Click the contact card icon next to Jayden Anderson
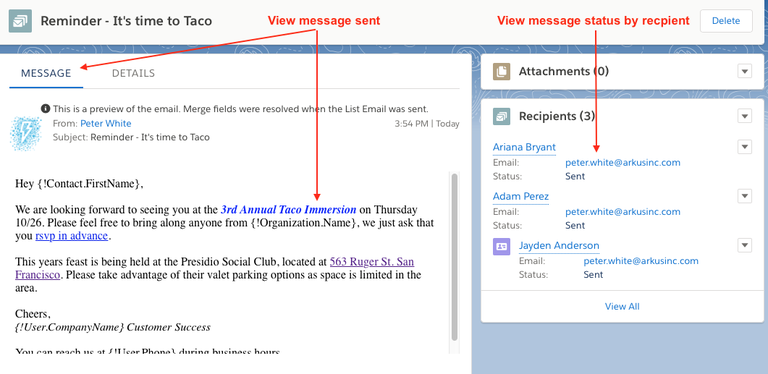Viewport: 768px width, 374px height. tap(501, 246)
